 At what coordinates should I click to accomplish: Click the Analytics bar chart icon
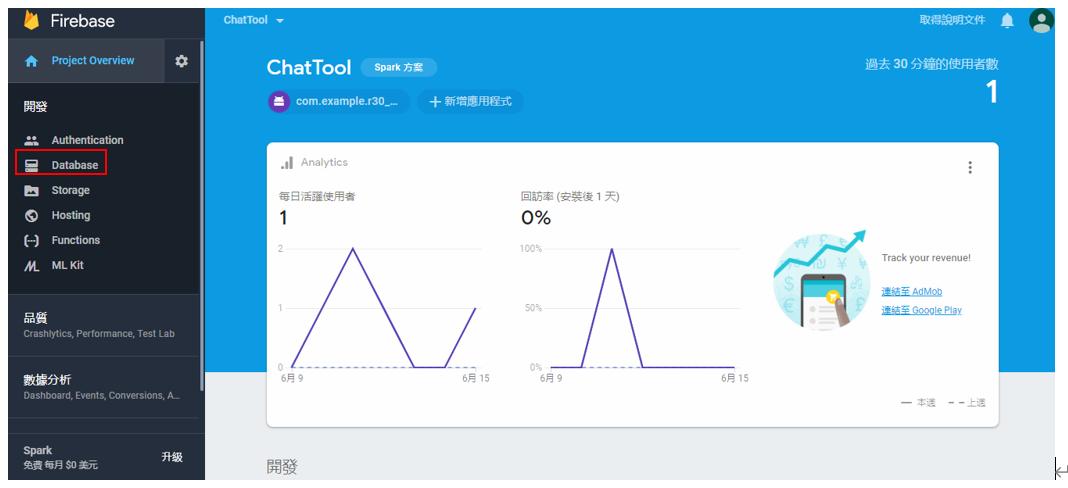287,163
